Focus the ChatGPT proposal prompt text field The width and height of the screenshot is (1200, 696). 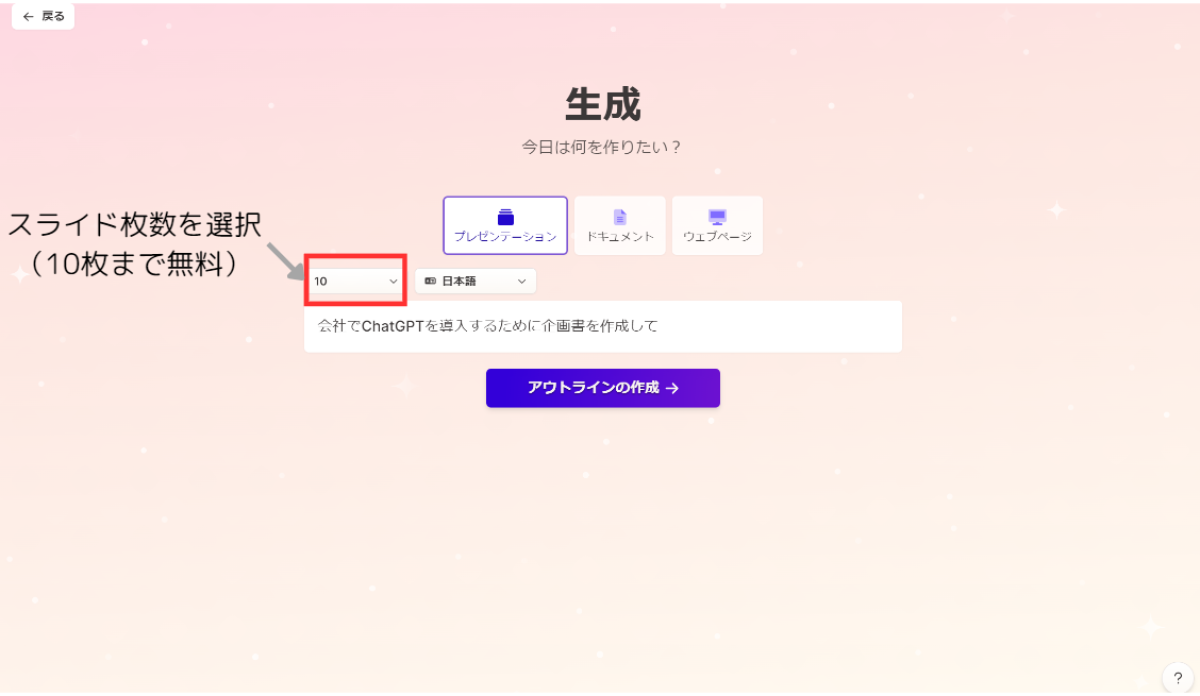[602, 327]
